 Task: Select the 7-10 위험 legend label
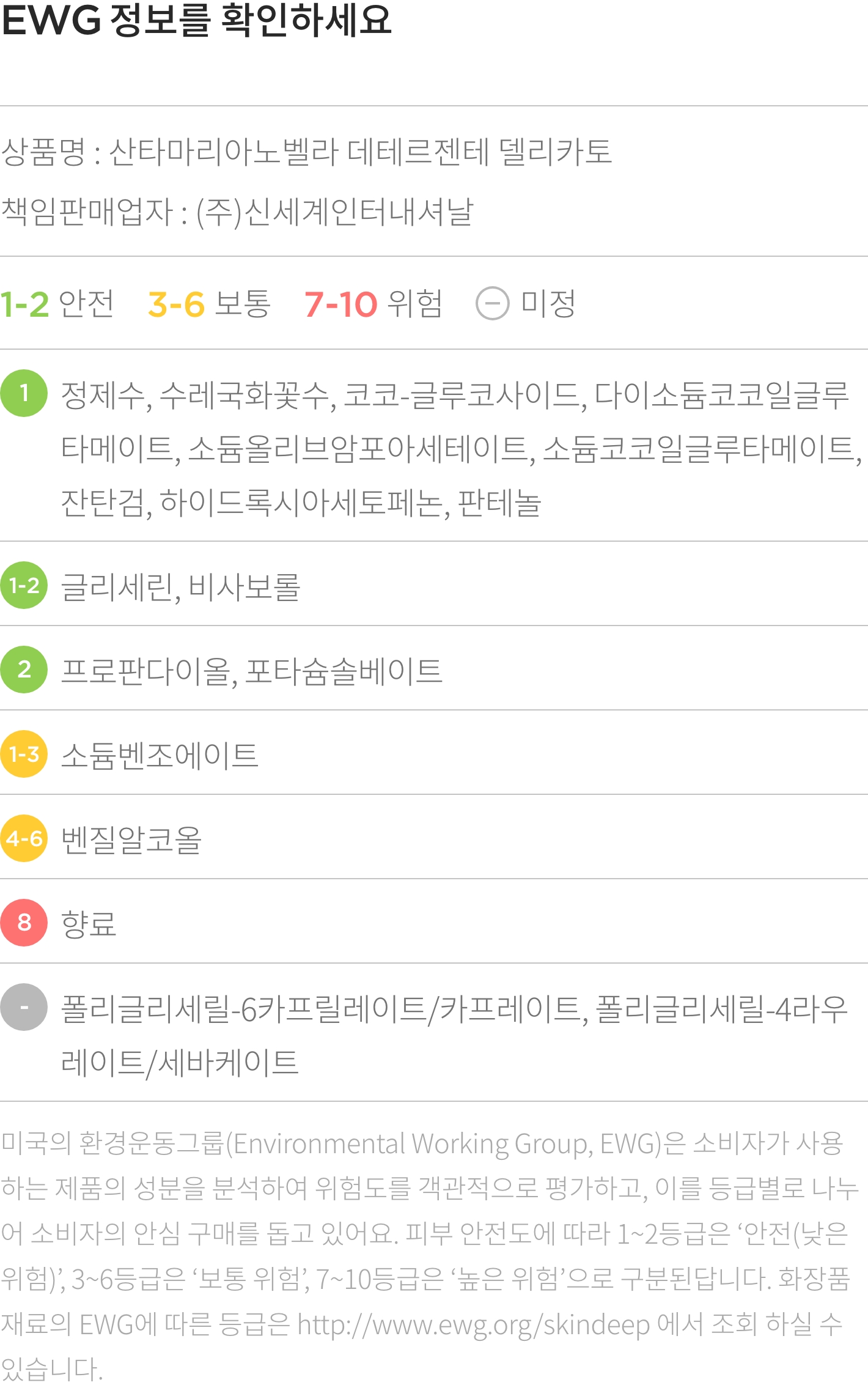click(x=373, y=304)
